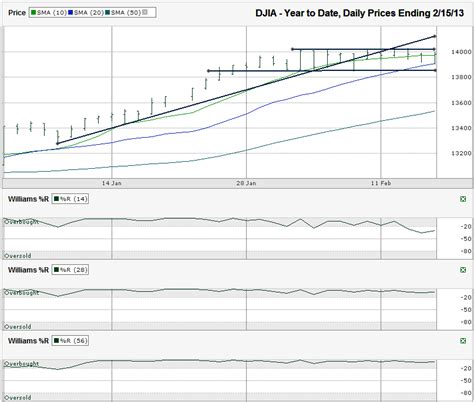The height and width of the screenshot is (402, 474).
Task: Click the 13600 price axis label
Action: (x=461, y=103)
